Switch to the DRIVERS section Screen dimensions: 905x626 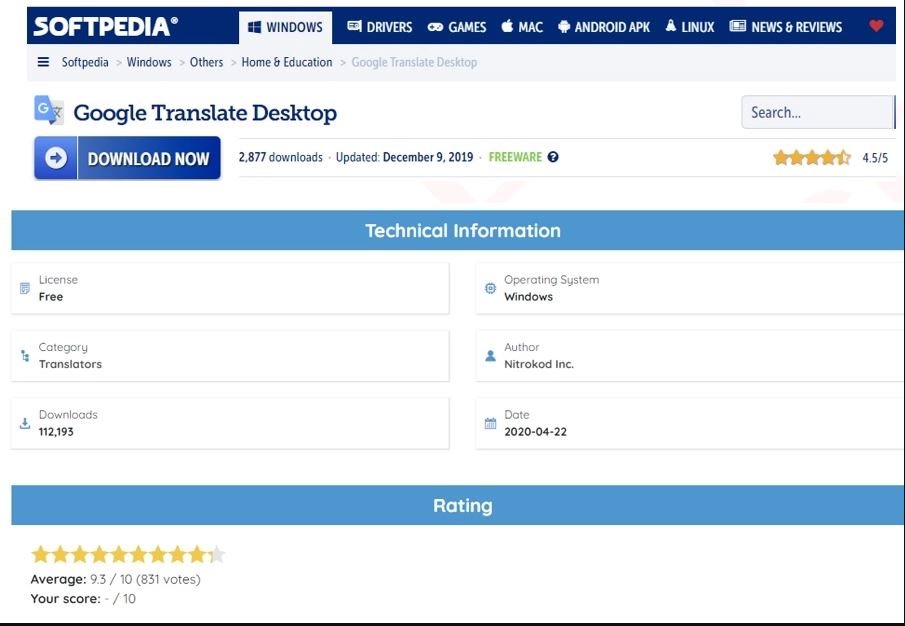coord(380,27)
